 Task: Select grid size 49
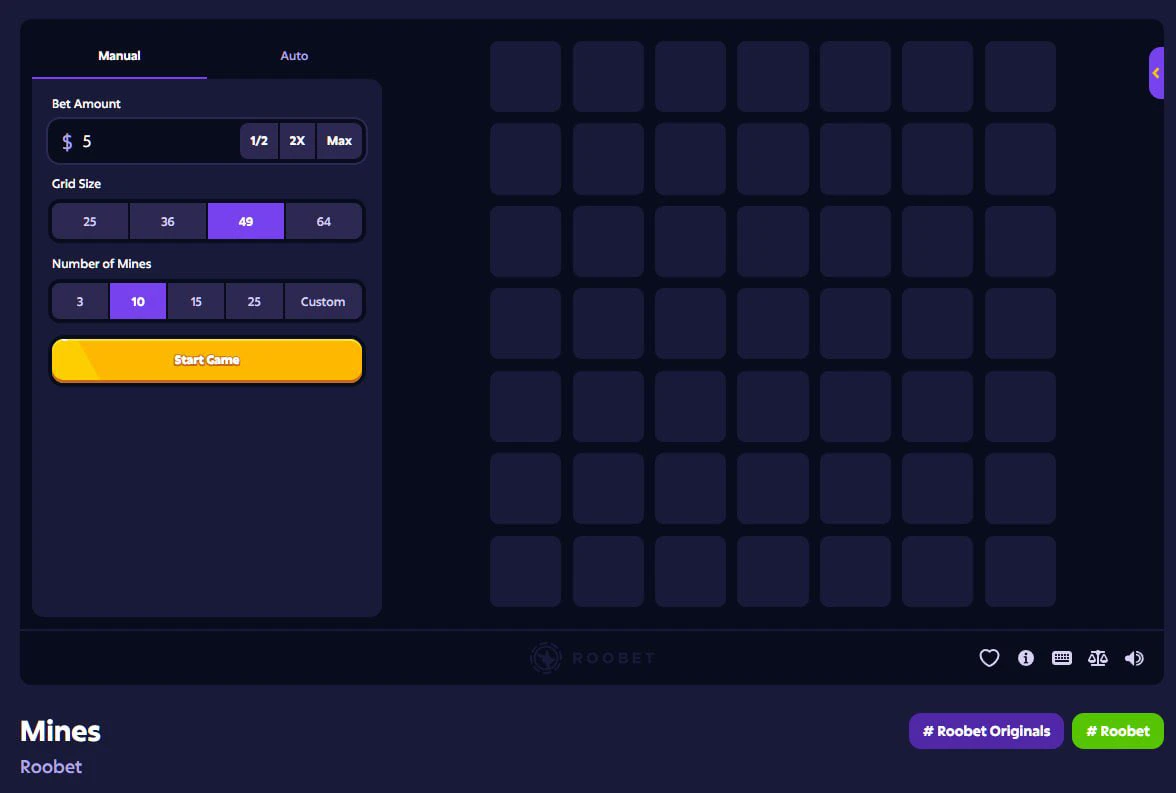[246, 221]
